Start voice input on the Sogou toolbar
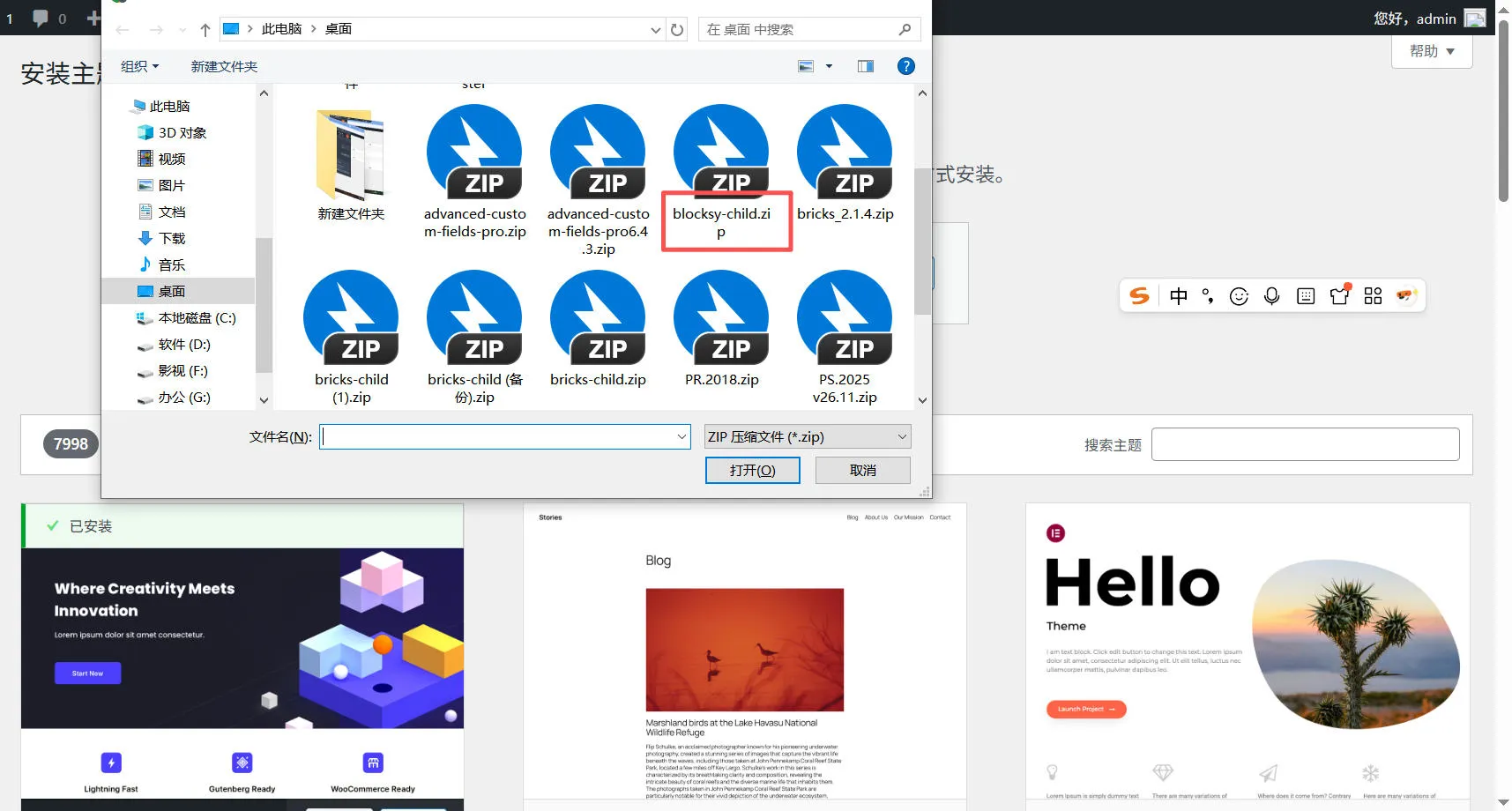Viewport: 1512px width, 811px height. click(1271, 295)
